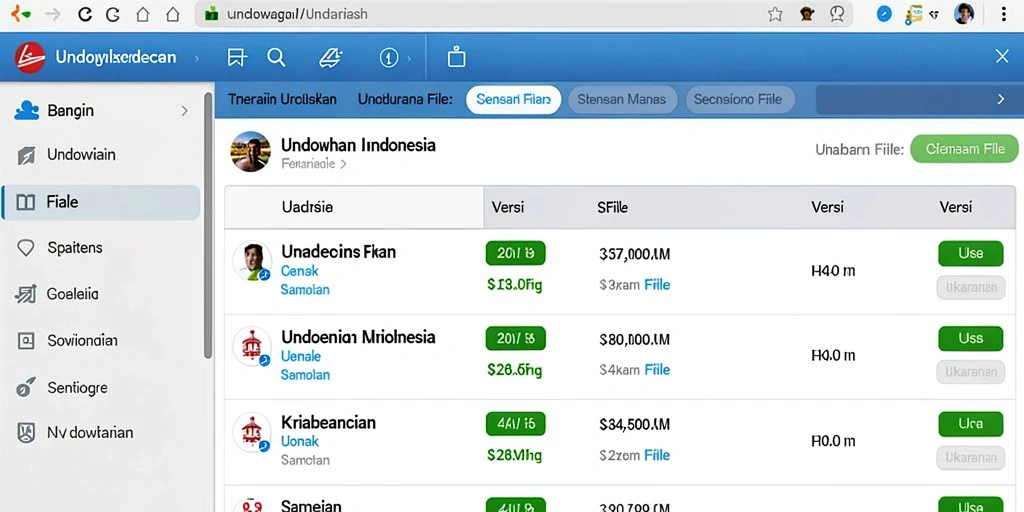Viewport: 1024px width, 512px height.
Task: Open the browser three-dot menu
Action: (x=1004, y=14)
